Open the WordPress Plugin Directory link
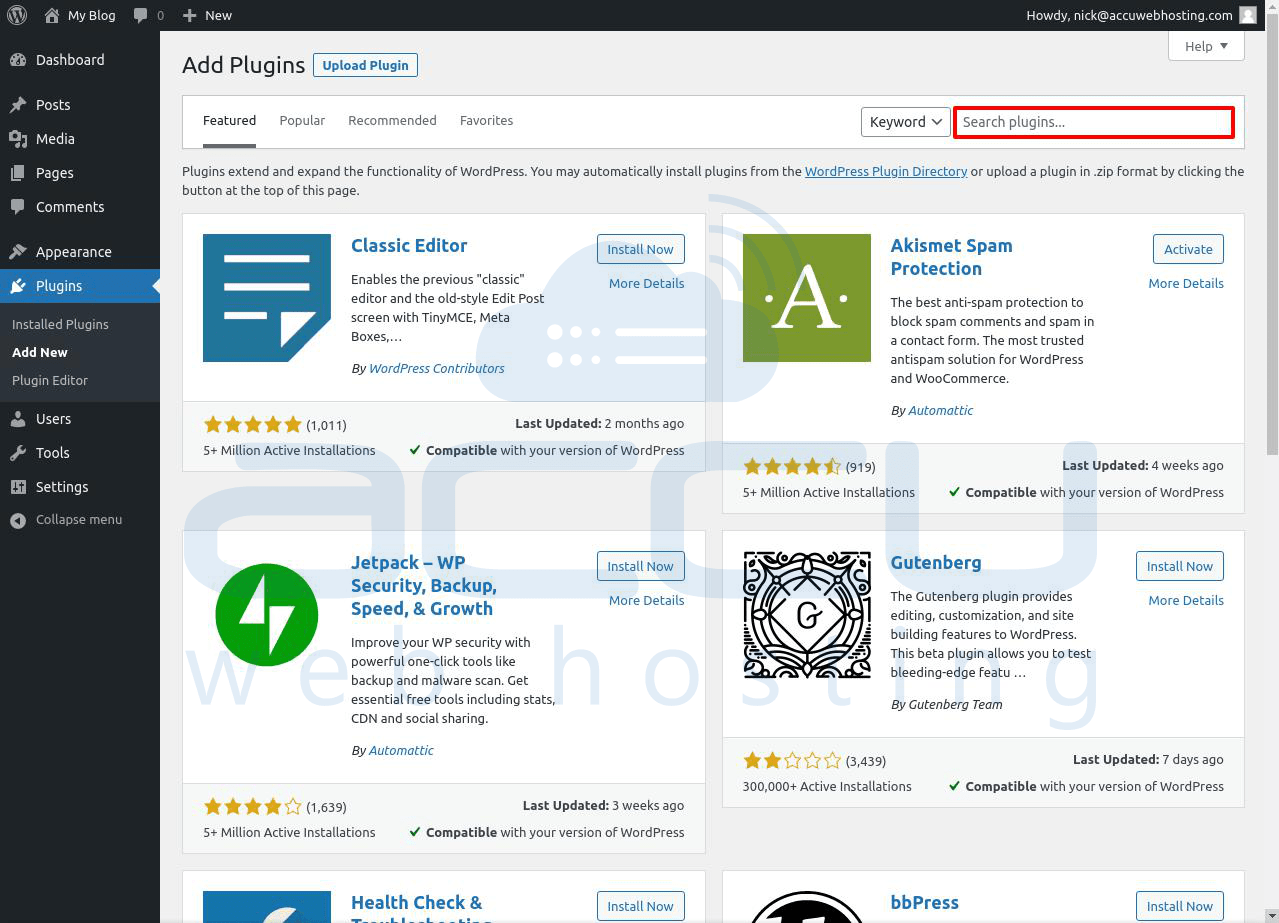 pos(885,171)
